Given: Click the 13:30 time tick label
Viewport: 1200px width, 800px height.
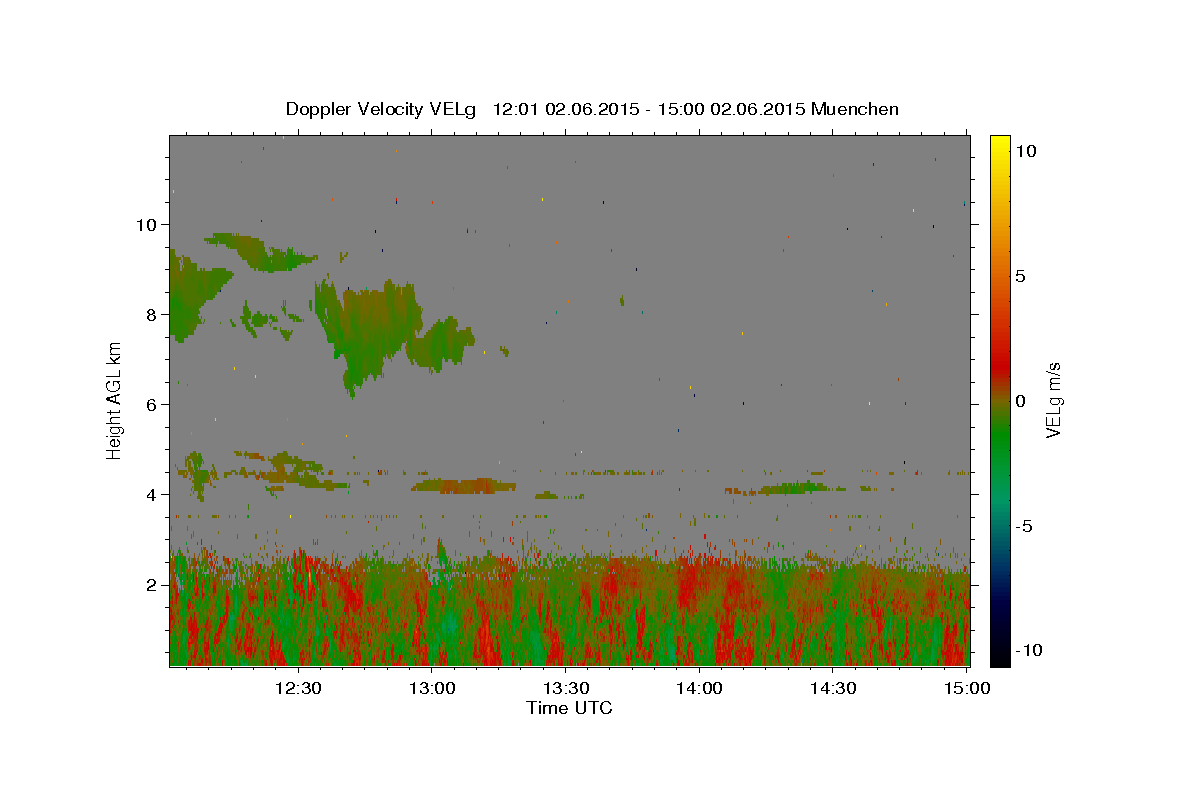Looking at the screenshot, I should [565, 688].
